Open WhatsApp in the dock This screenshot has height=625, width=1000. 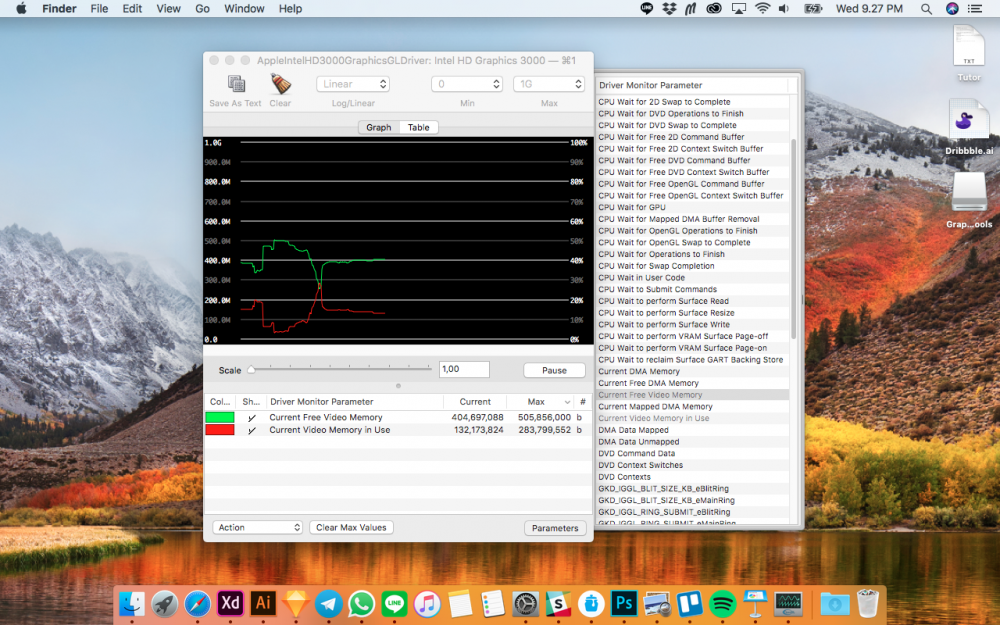pos(362,603)
